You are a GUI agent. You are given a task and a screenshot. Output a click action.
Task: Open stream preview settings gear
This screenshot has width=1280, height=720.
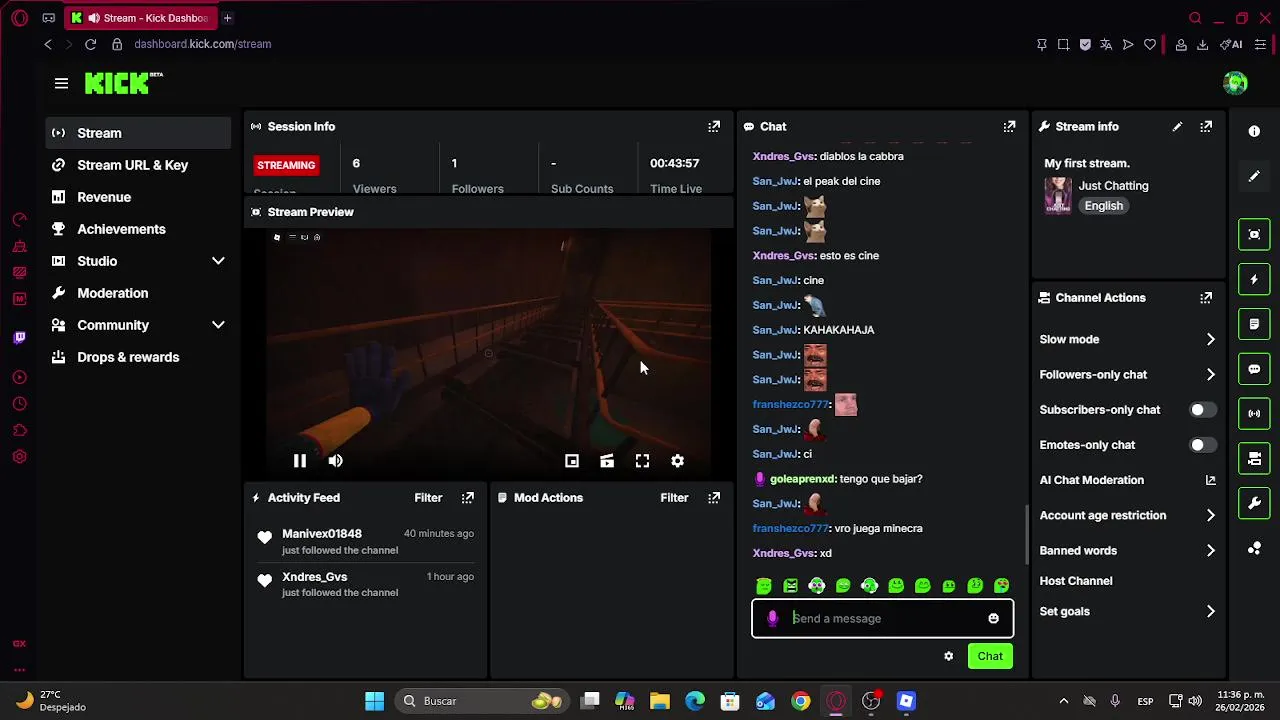tap(677, 461)
